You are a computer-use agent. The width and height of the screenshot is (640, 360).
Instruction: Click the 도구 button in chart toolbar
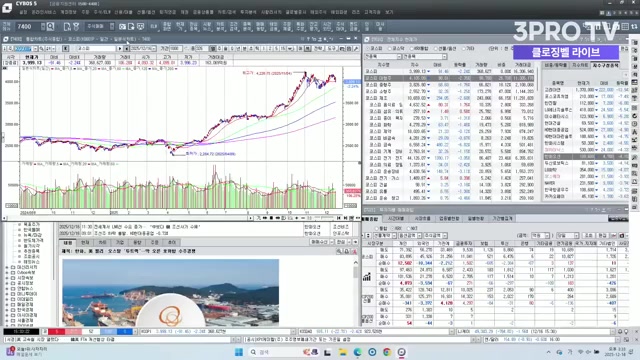[x=331, y=49]
